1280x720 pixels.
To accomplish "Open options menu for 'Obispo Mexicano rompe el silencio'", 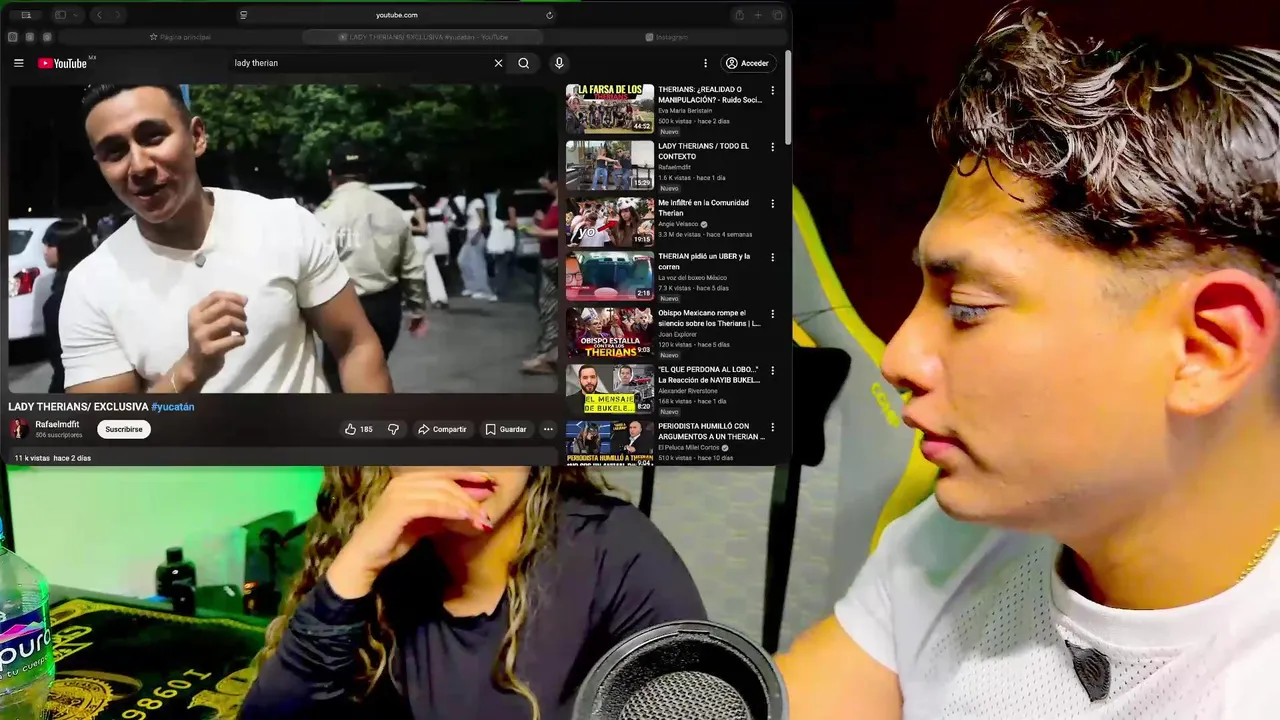I will pos(772,314).
